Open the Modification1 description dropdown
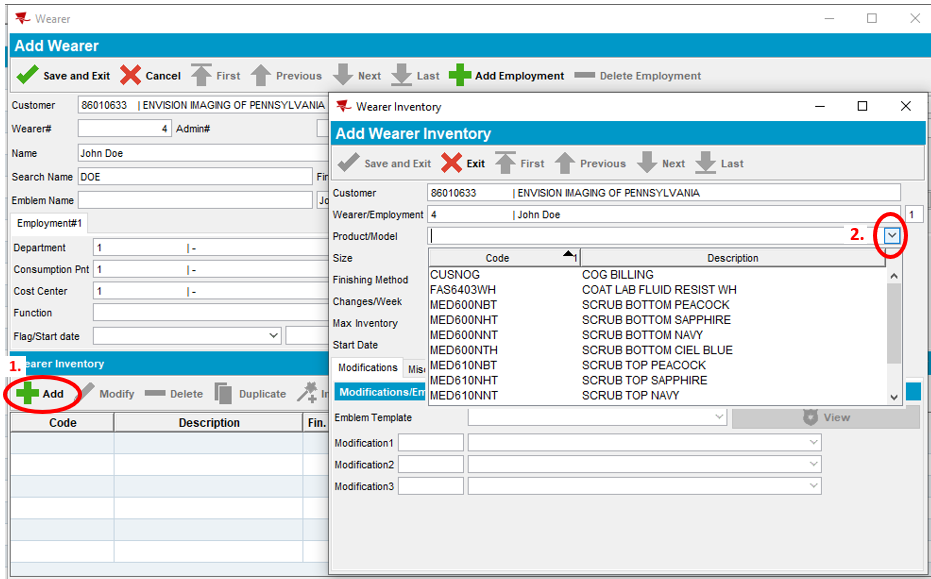The width and height of the screenshot is (931, 579). [x=814, y=443]
